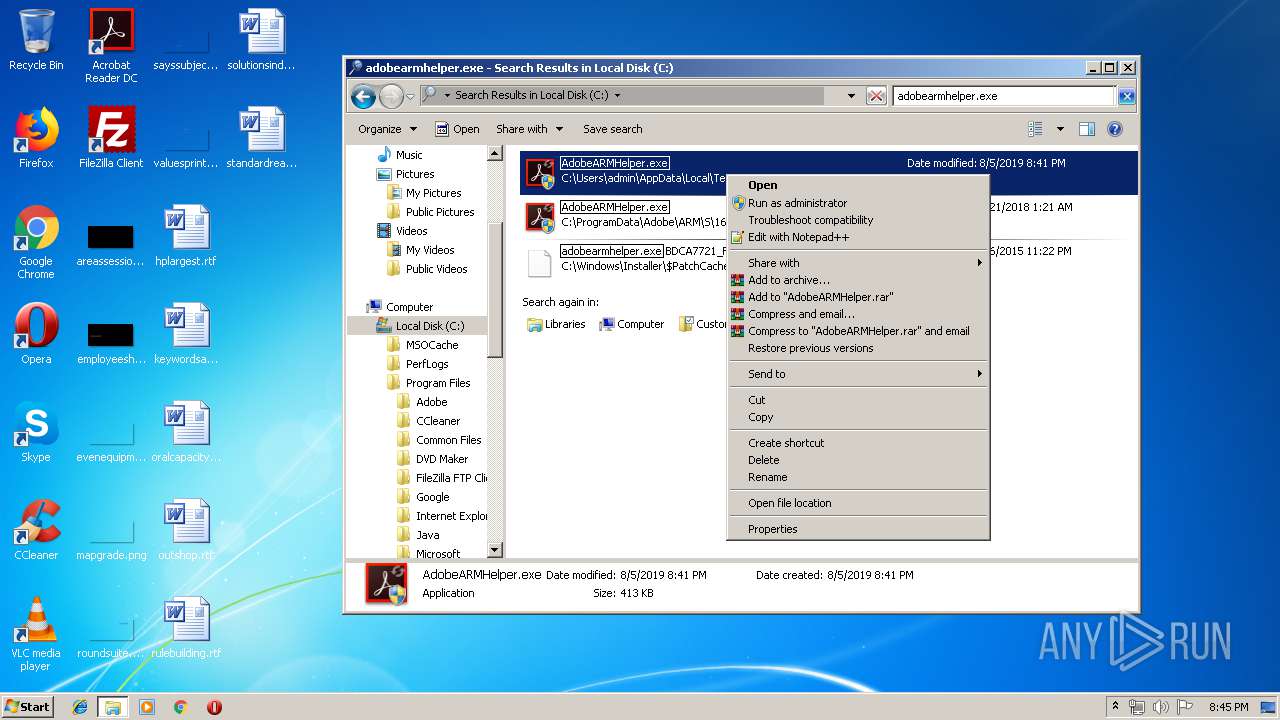Click the clock in the taskbar
This screenshot has height=720, width=1280.
pos(1228,707)
